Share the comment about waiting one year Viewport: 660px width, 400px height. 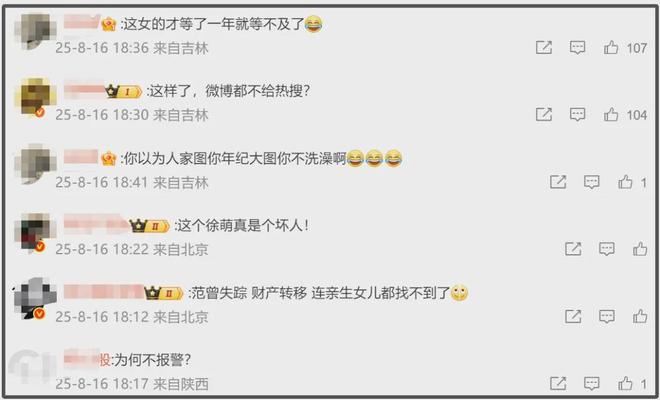coord(544,48)
